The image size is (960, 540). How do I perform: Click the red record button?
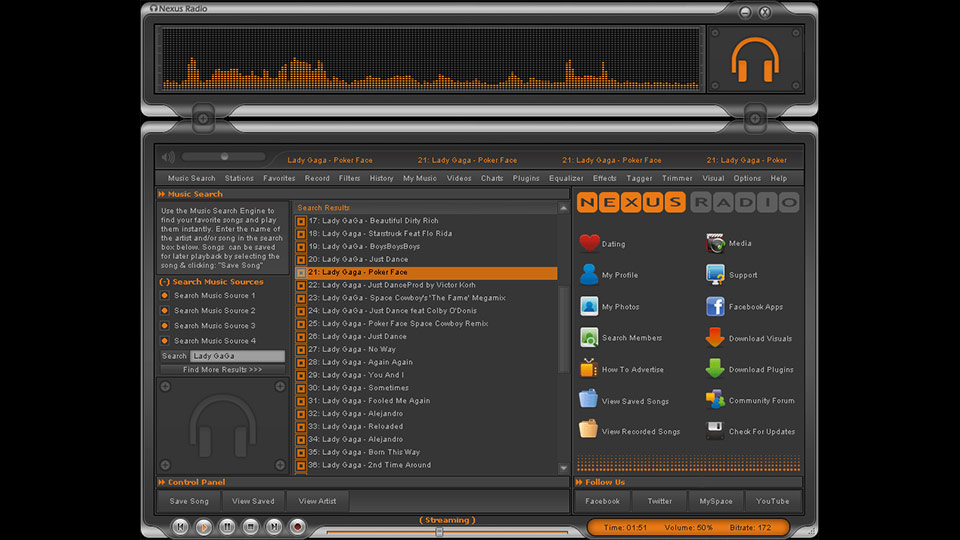tap(298, 527)
